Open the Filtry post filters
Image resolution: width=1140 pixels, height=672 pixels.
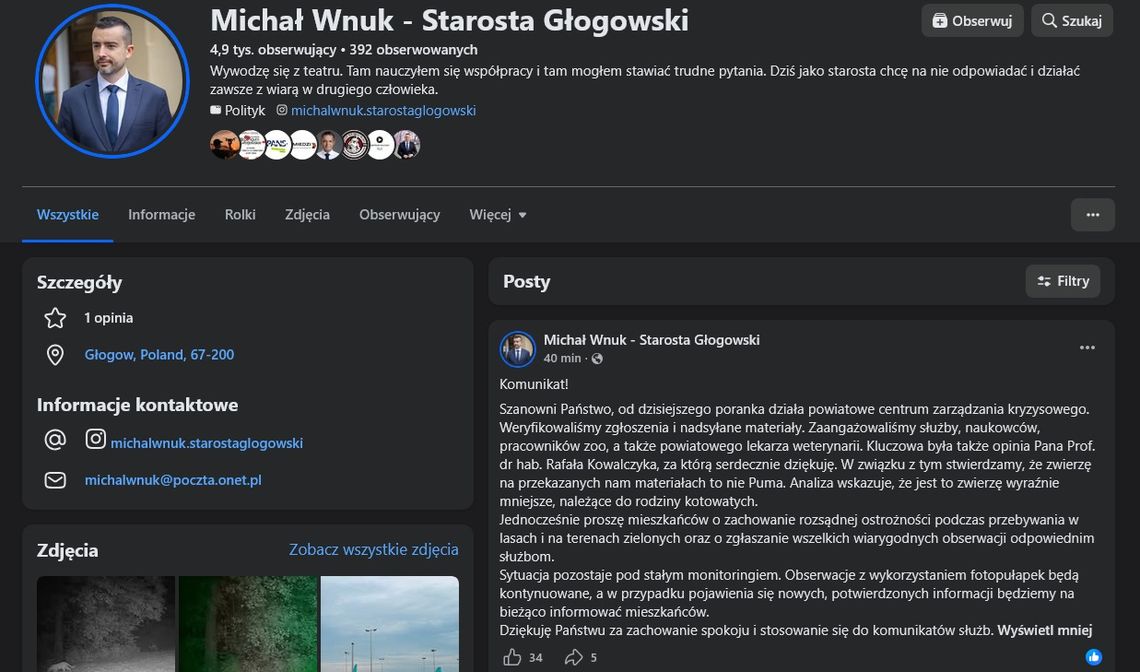click(1063, 281)
